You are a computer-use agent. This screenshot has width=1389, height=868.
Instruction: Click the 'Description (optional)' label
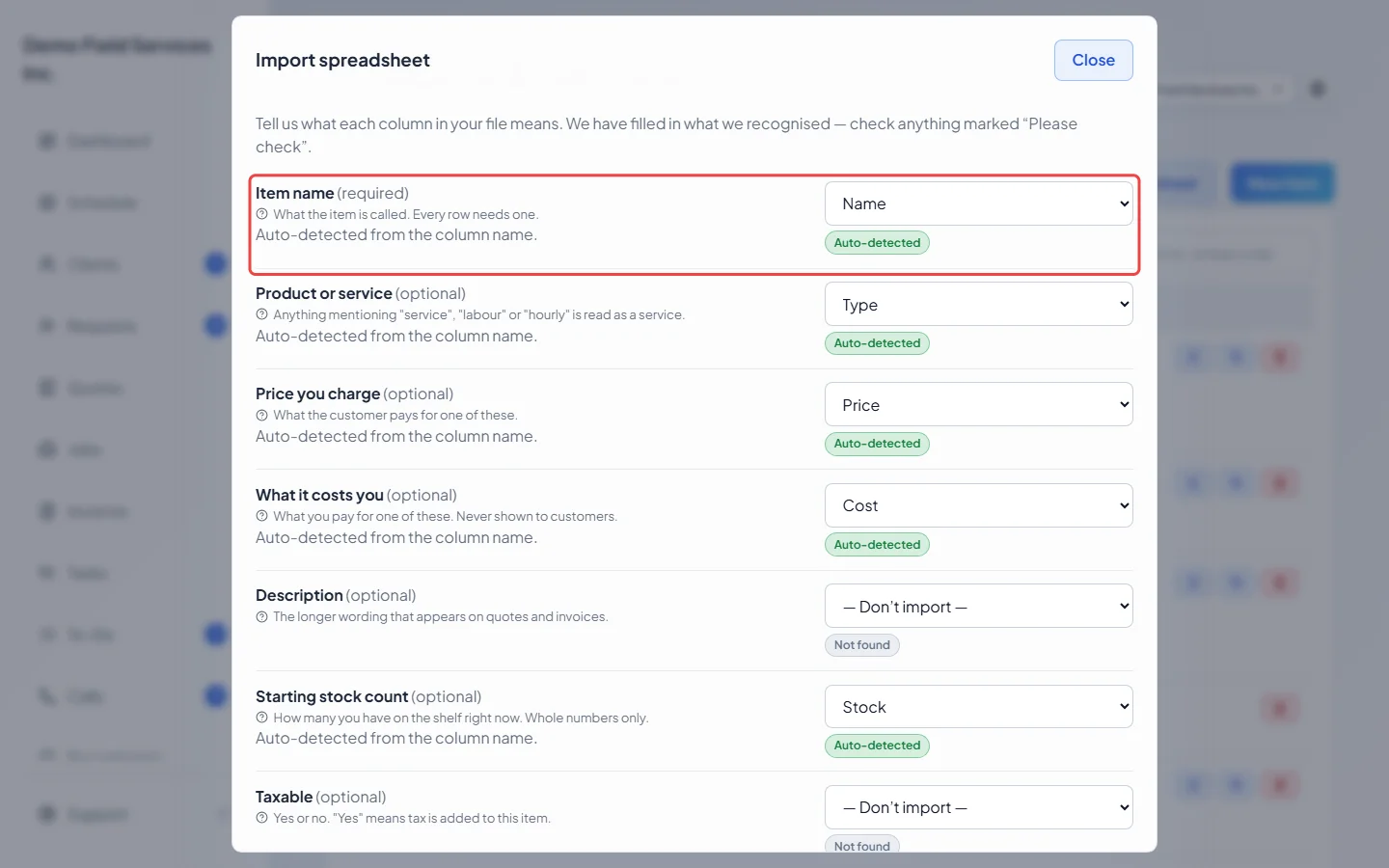pos(336,595)
